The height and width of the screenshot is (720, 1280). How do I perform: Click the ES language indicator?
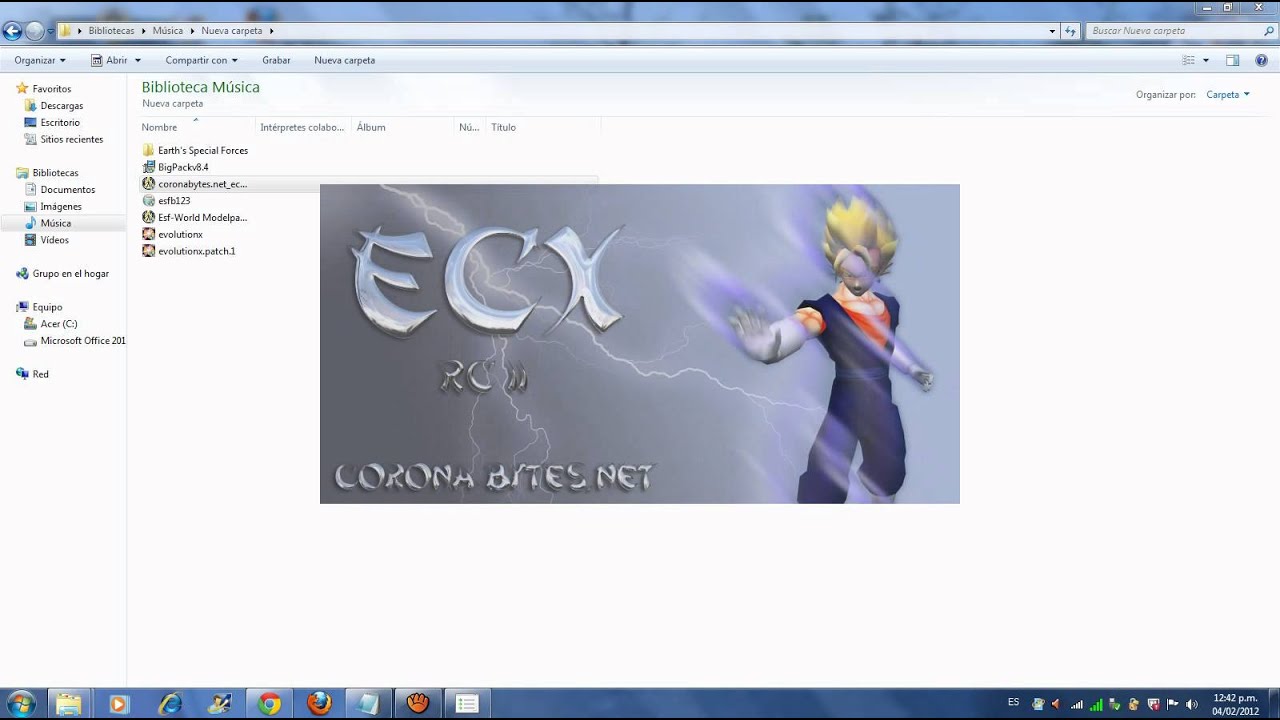click(1014, 702)
